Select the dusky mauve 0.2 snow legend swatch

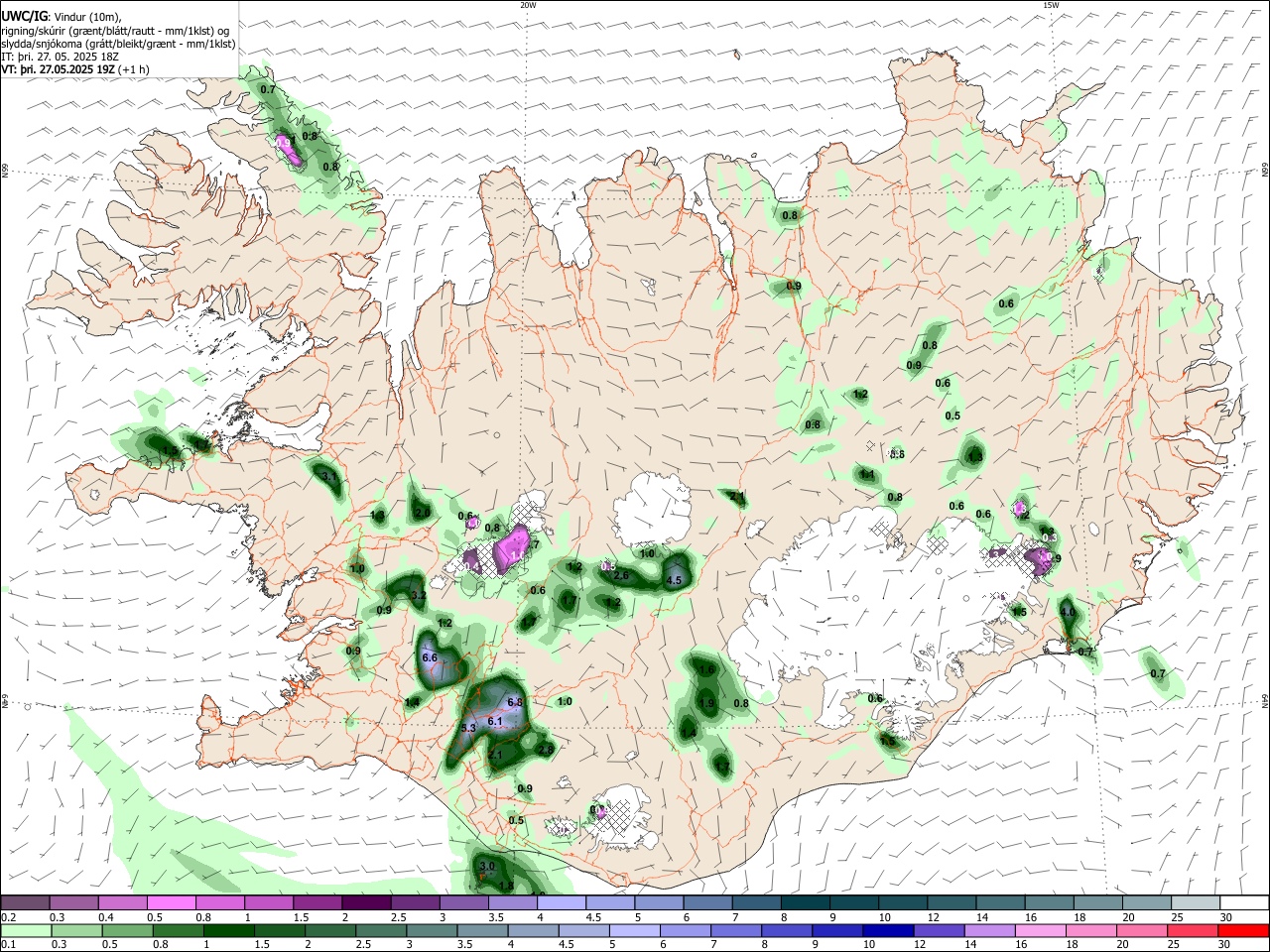click(x=25, y=902)
